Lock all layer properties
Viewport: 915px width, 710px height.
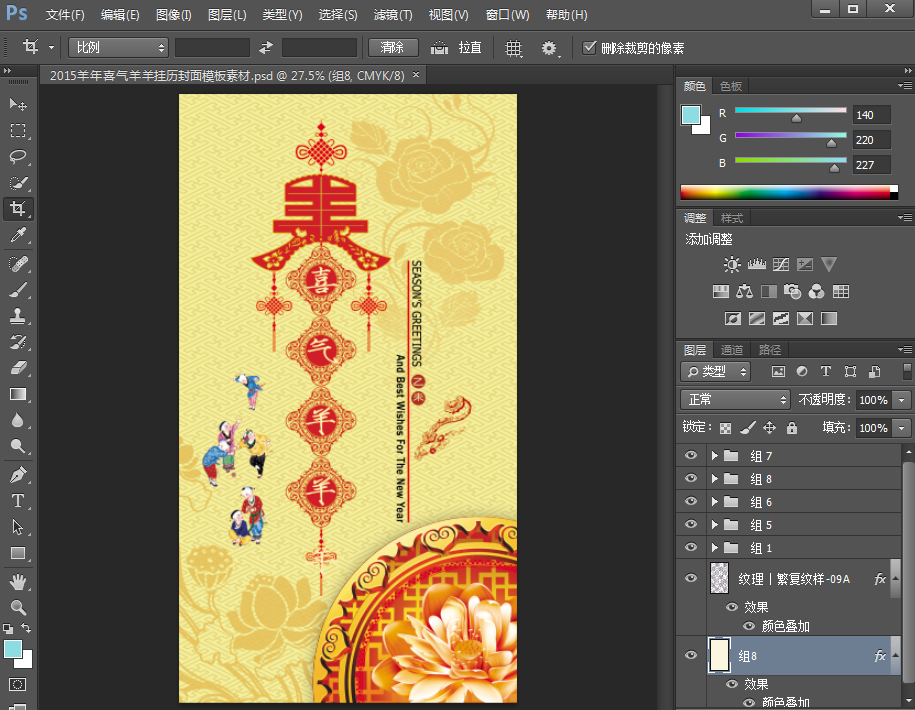pyautogui.click(x=792, y=428)
